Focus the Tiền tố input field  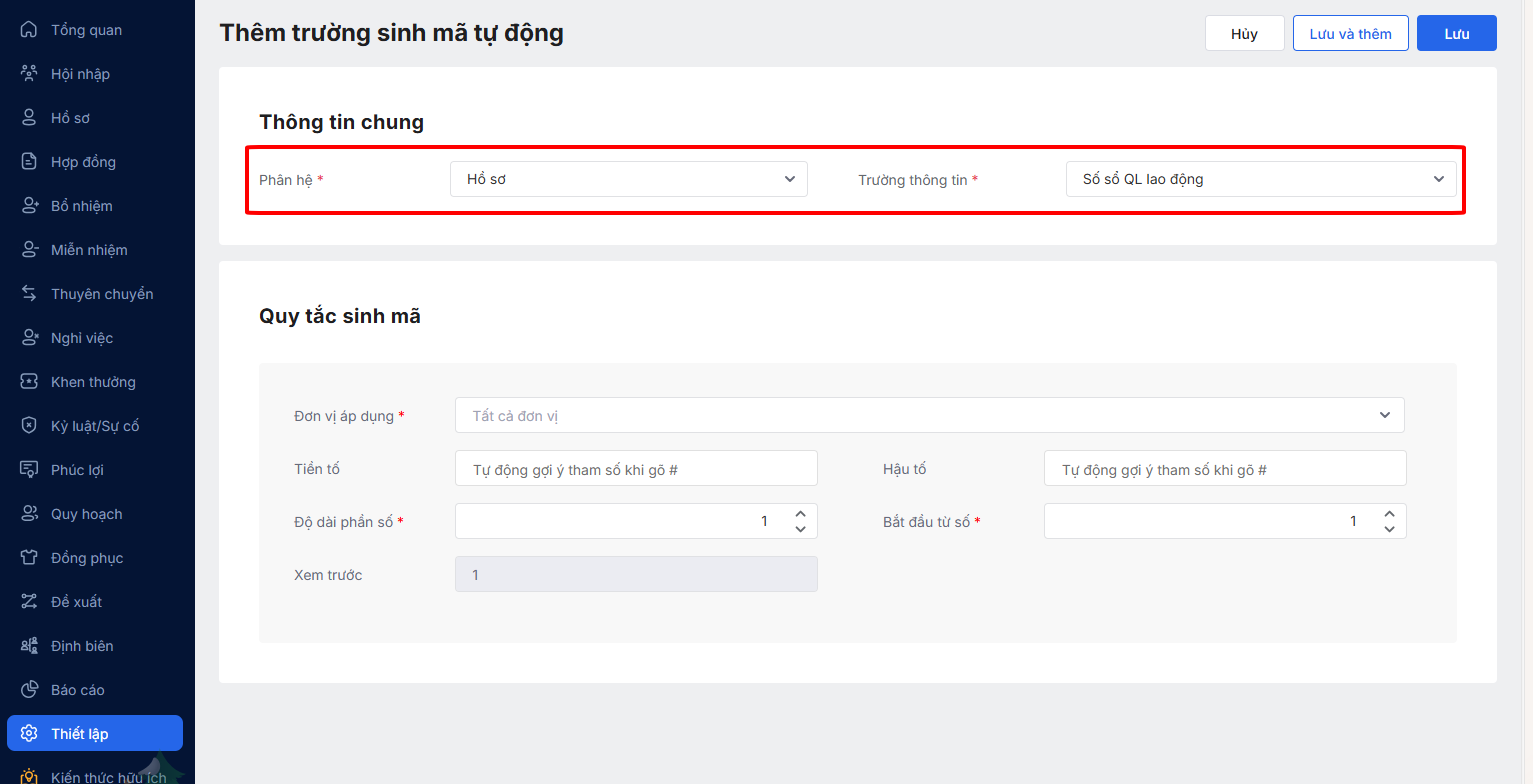point(636,468)
